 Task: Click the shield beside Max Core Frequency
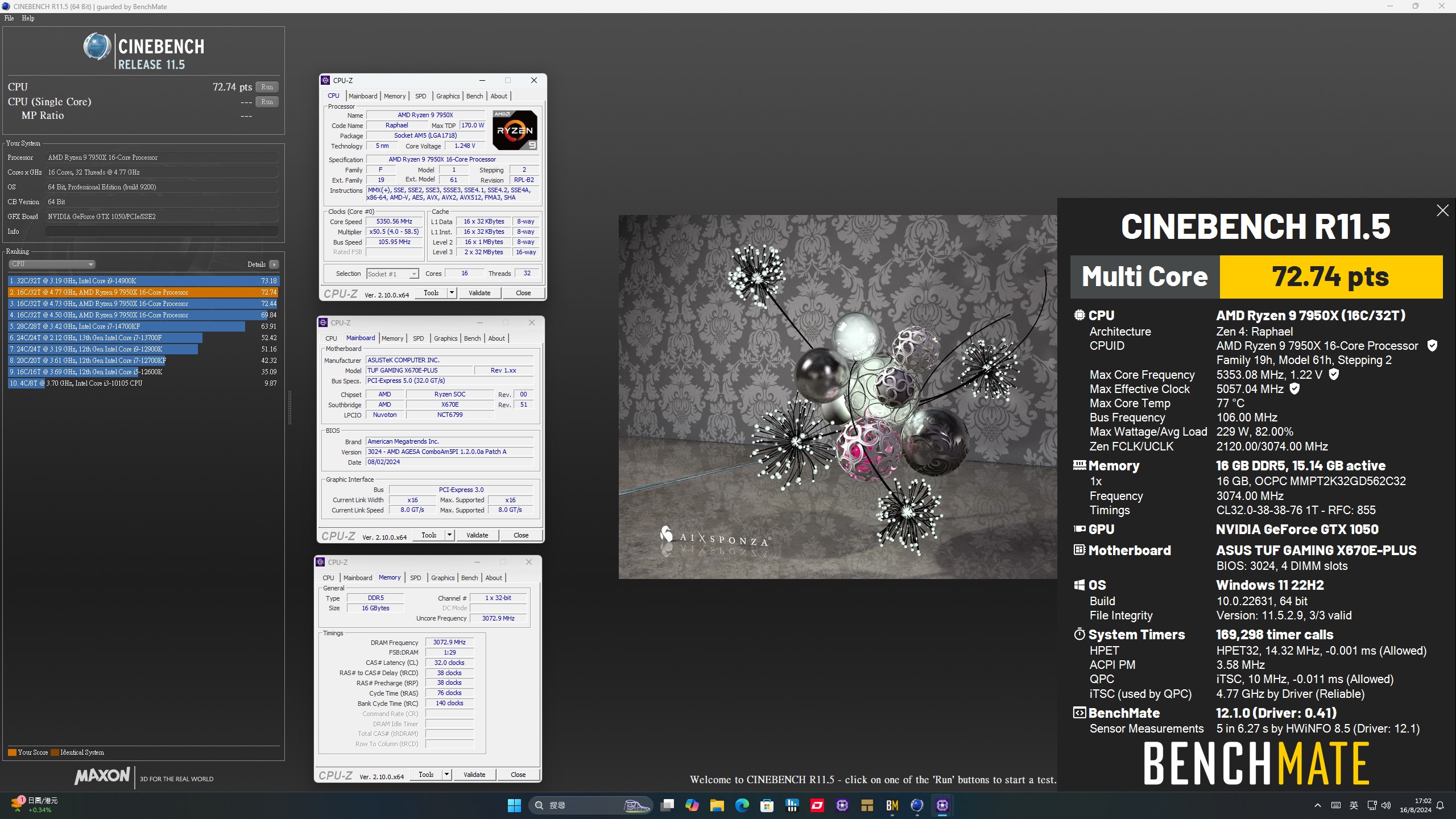coord(1334,374)
